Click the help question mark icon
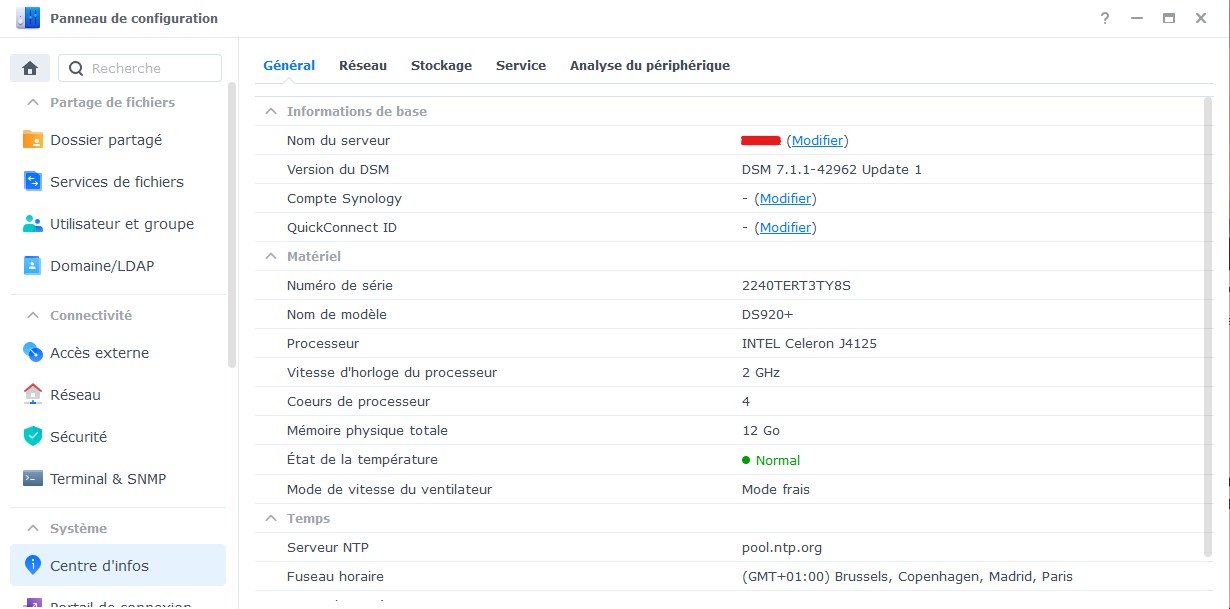Image resolution: width=1230 pixels, height=609 pixels. [1105, 19]
